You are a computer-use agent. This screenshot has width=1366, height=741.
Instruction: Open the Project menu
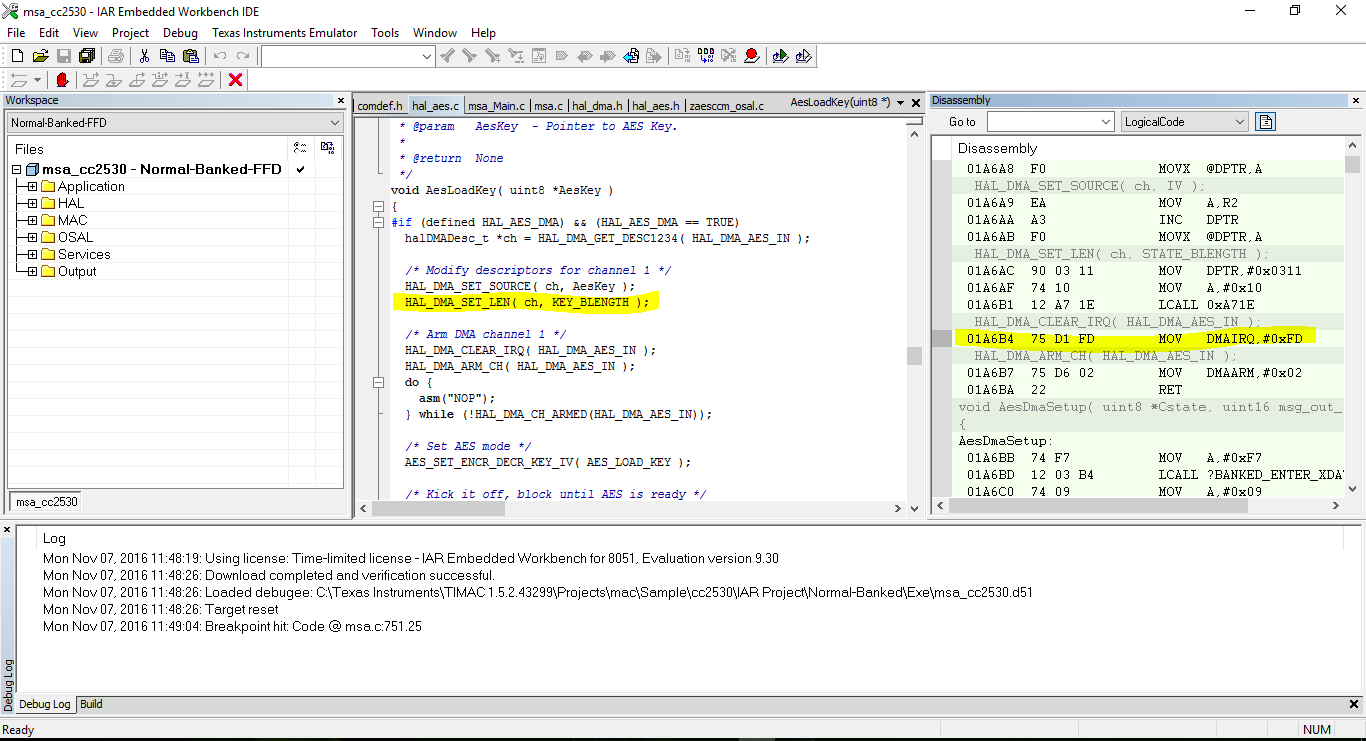click(130, 33)
